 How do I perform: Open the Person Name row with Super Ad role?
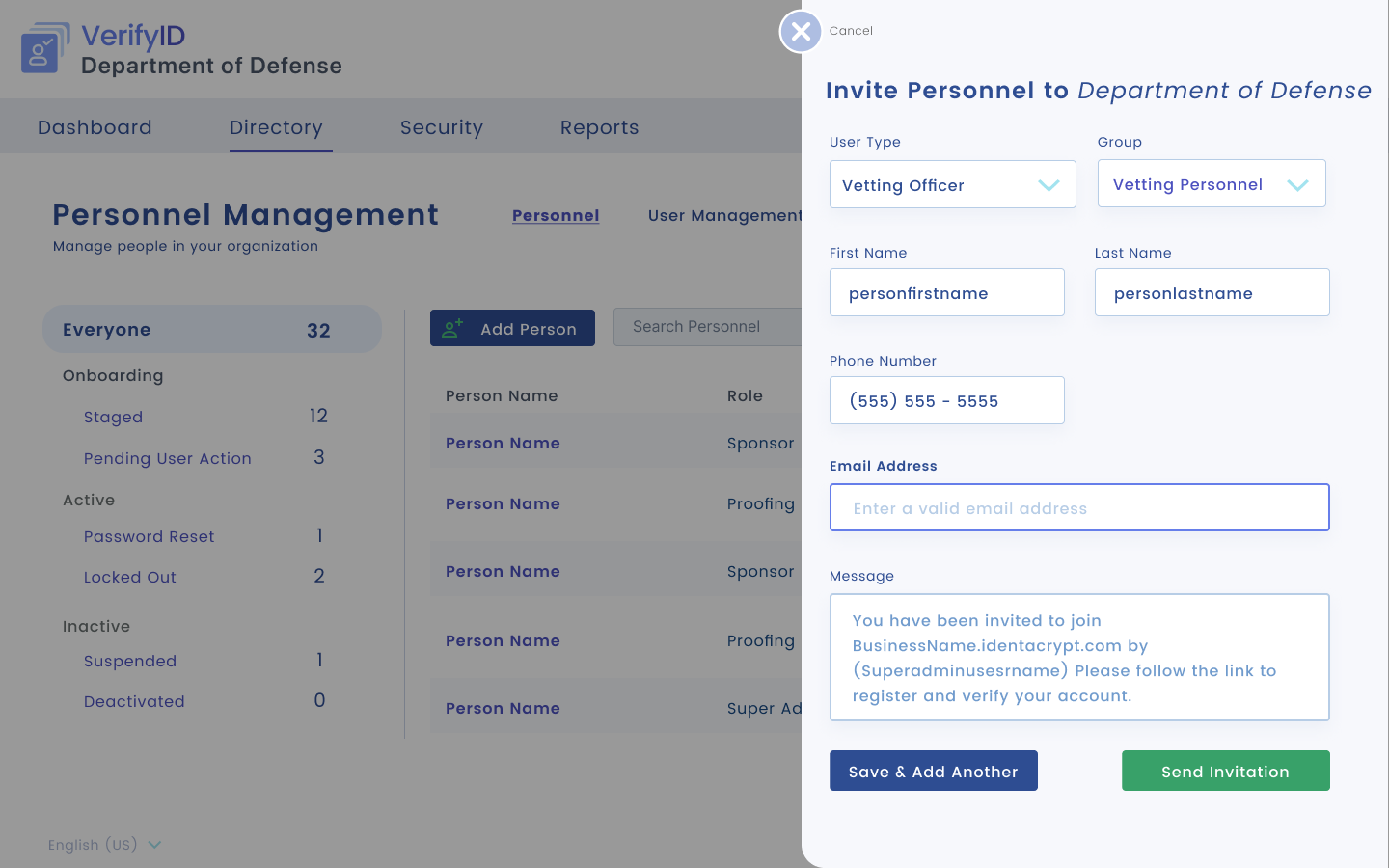coord(615,707)
